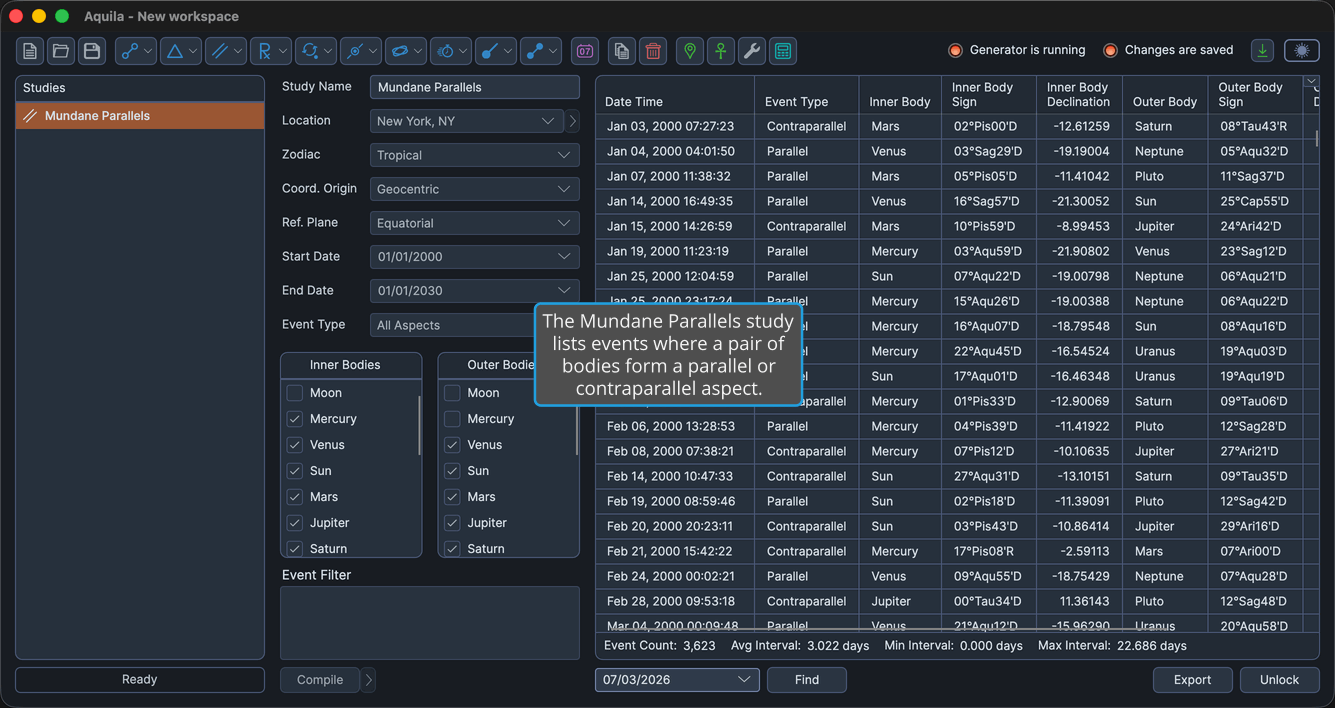Screen dimensions: 1335x708
Task: Sort by Inner Body Declination column header
Action: tap(1079, 95)
